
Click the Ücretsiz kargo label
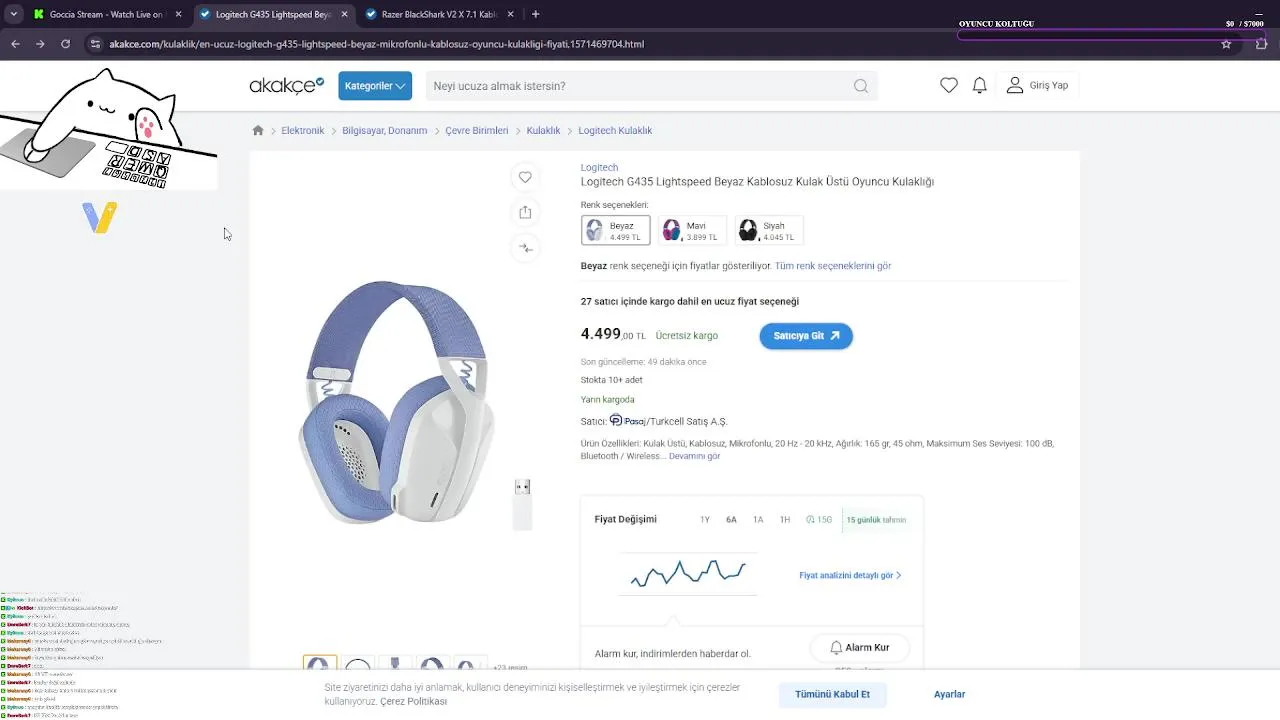pyautogui.click(x=687, y=336)
